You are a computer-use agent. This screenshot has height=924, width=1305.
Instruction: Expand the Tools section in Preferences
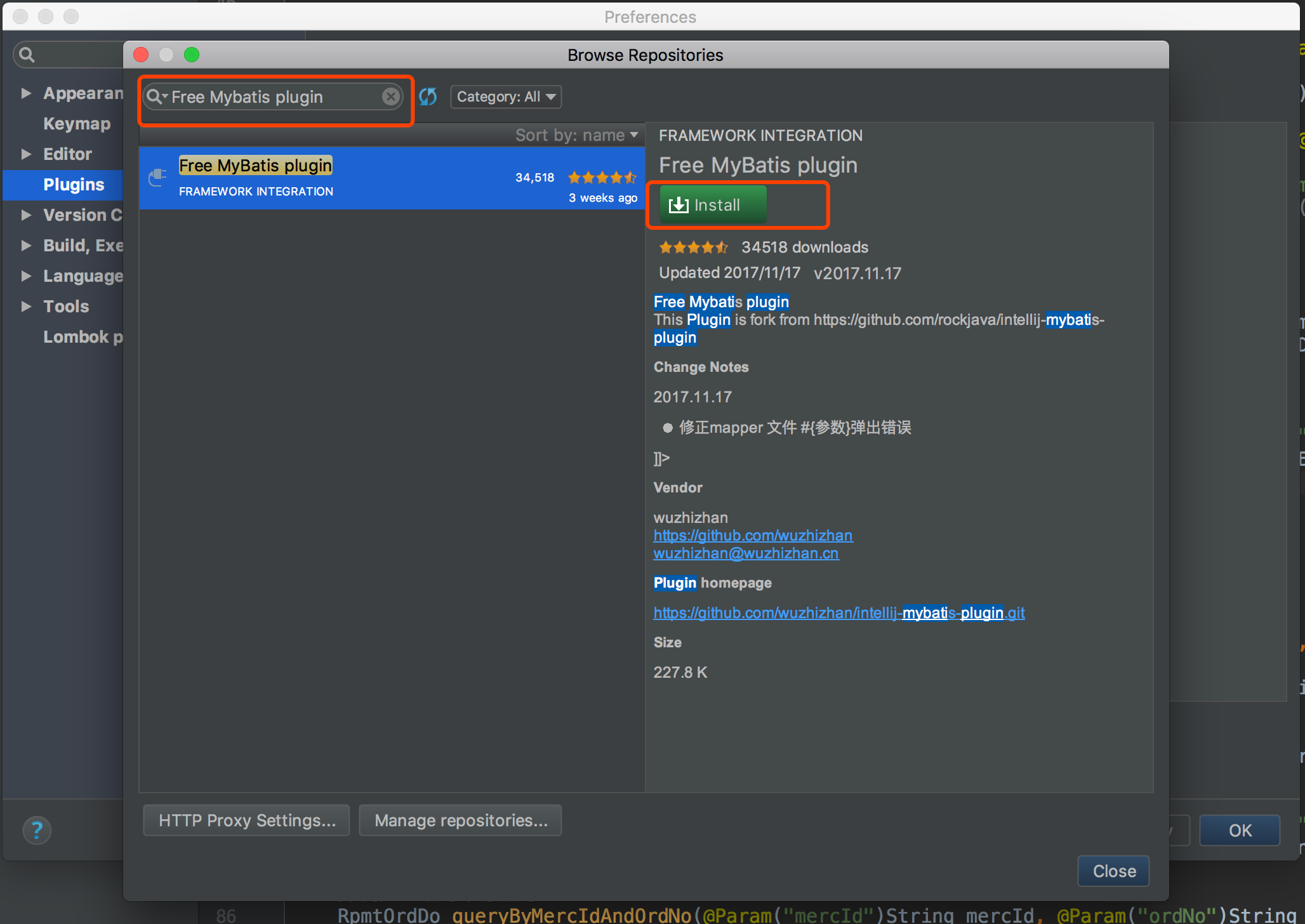[26, 307]
